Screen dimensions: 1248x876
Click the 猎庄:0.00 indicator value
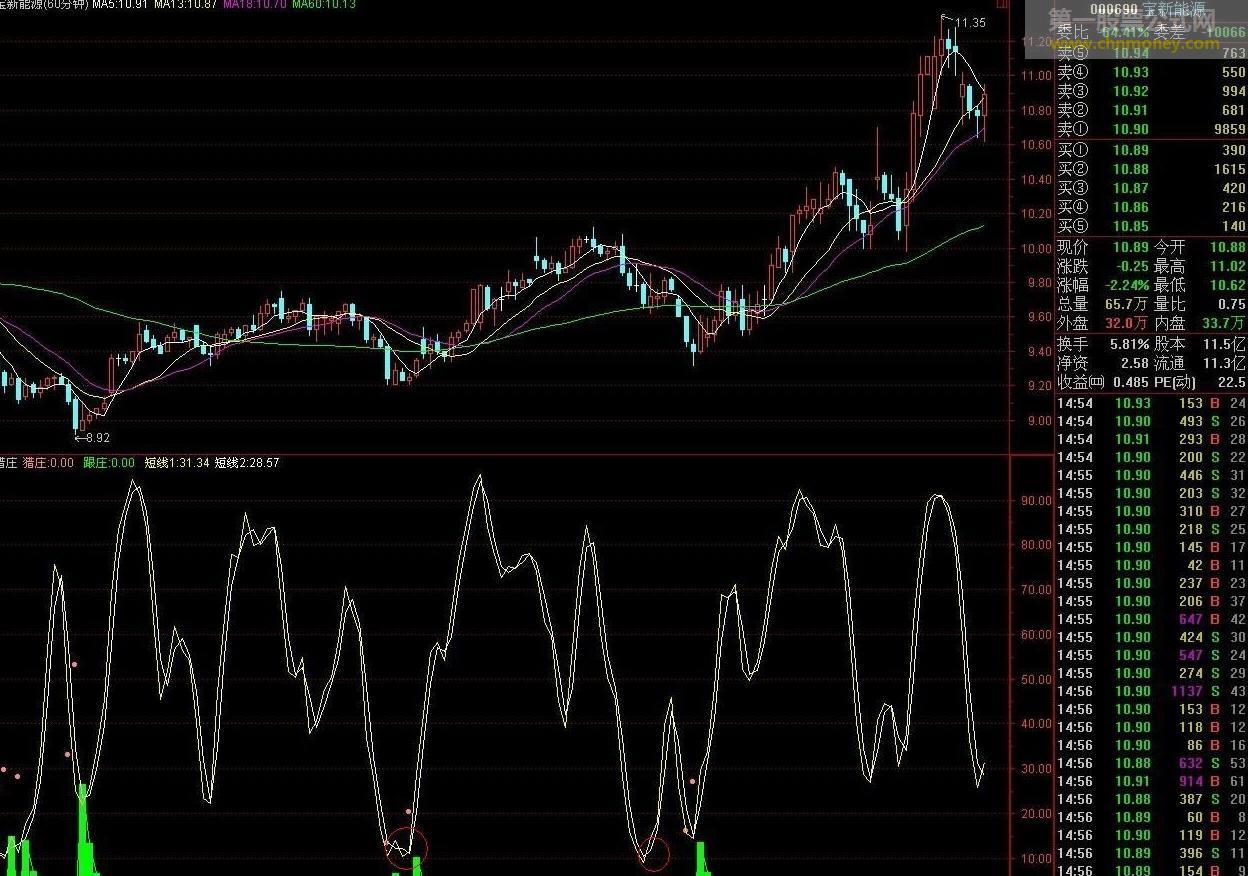tap(48, 463)
